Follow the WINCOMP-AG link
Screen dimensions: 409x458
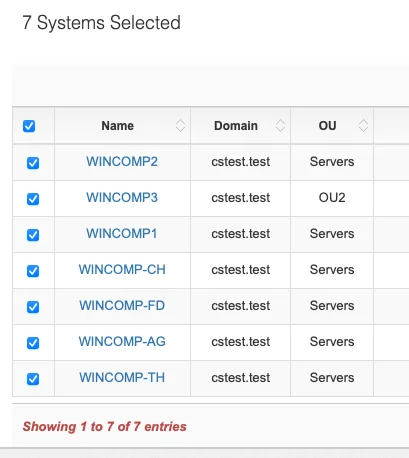click(122, 342)
